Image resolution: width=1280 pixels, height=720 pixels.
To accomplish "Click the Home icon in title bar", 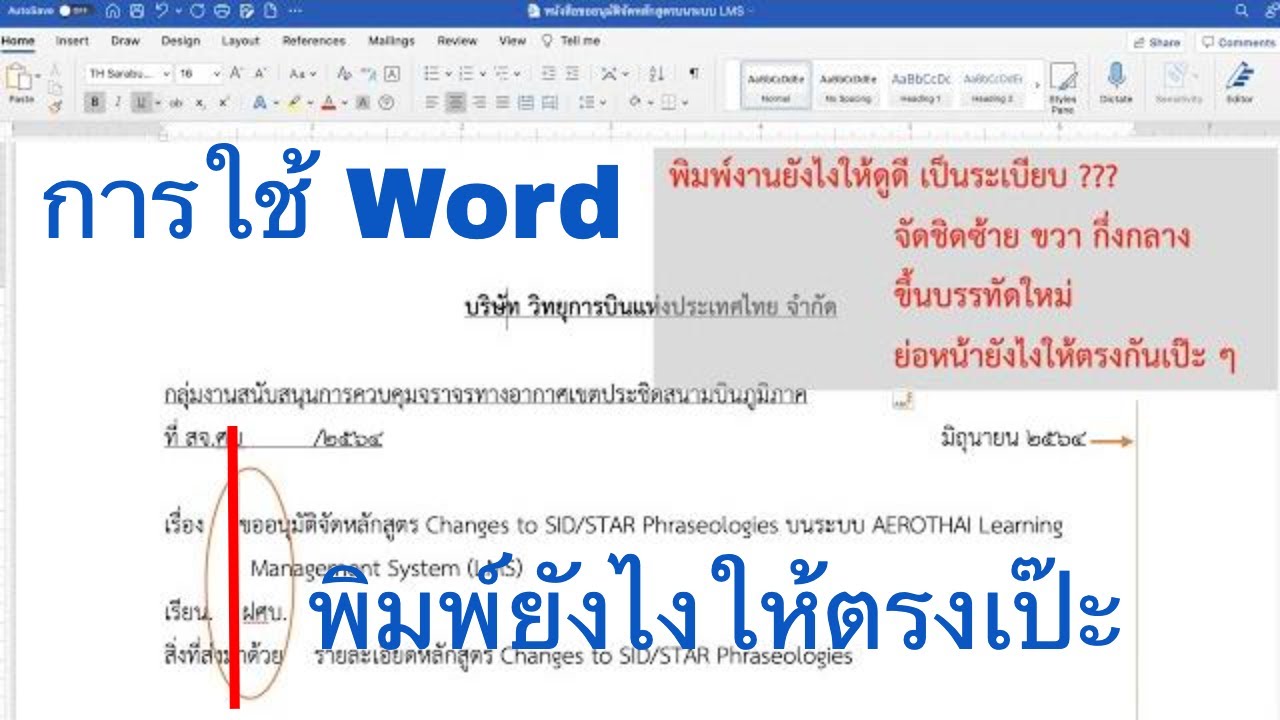I will click(112, 11).
